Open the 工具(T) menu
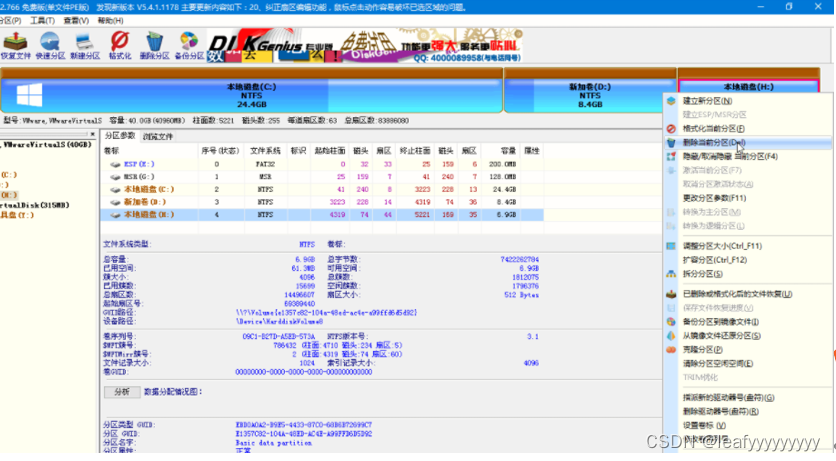Screen dimensions: 836x461 click(x=42, y=20)
